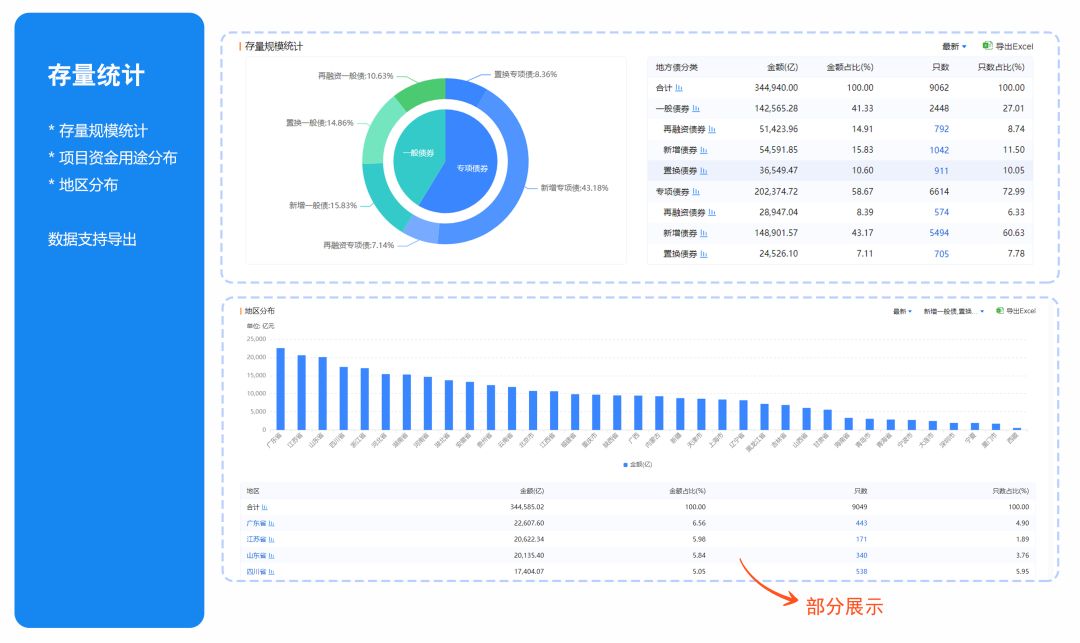This screenshot has width=1080, height=643.
Task: Click 金额占比(%) header in region table
Action: [x=686, y=491]
